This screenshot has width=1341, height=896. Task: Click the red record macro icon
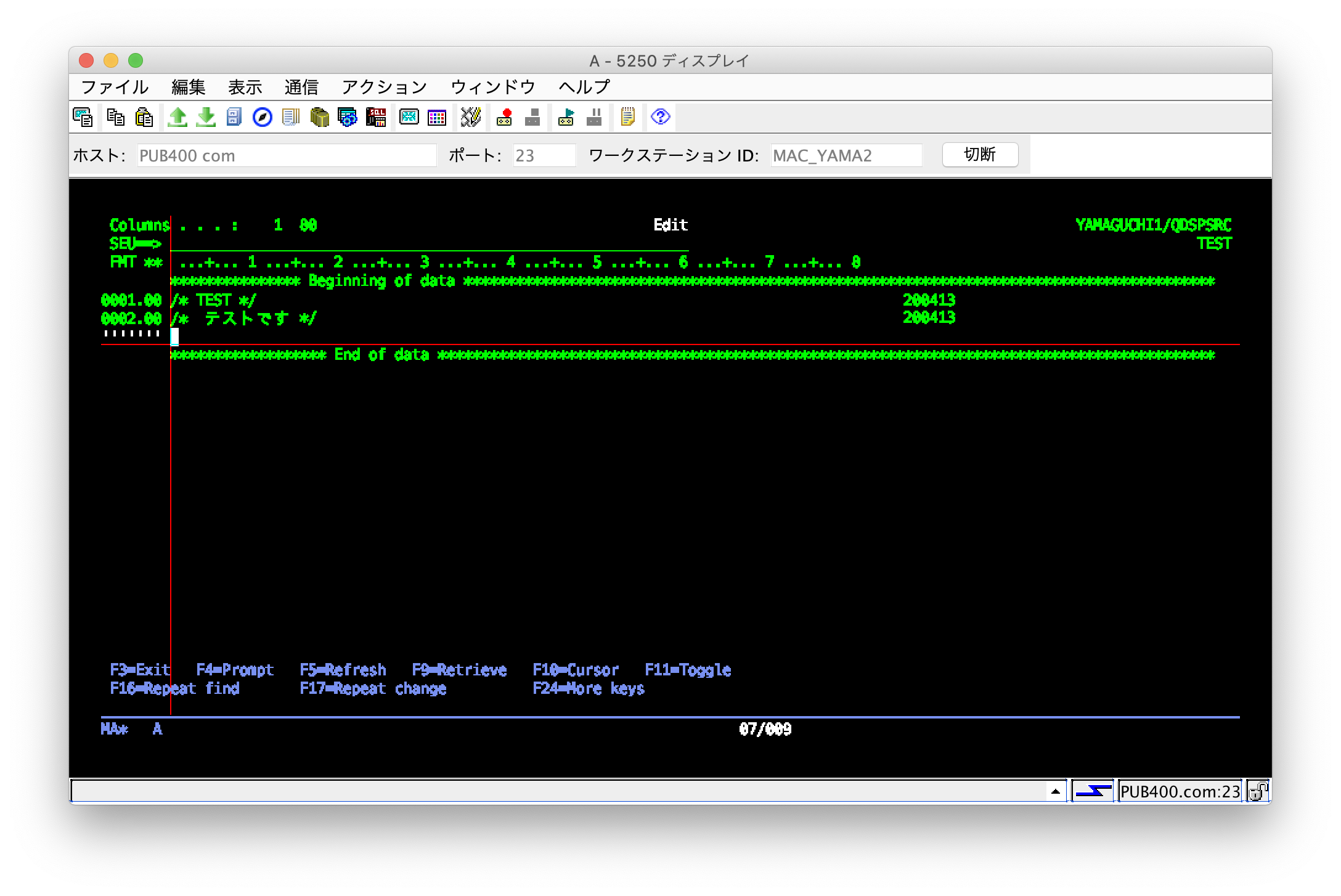pyautogui.click(x=505, y=117)
